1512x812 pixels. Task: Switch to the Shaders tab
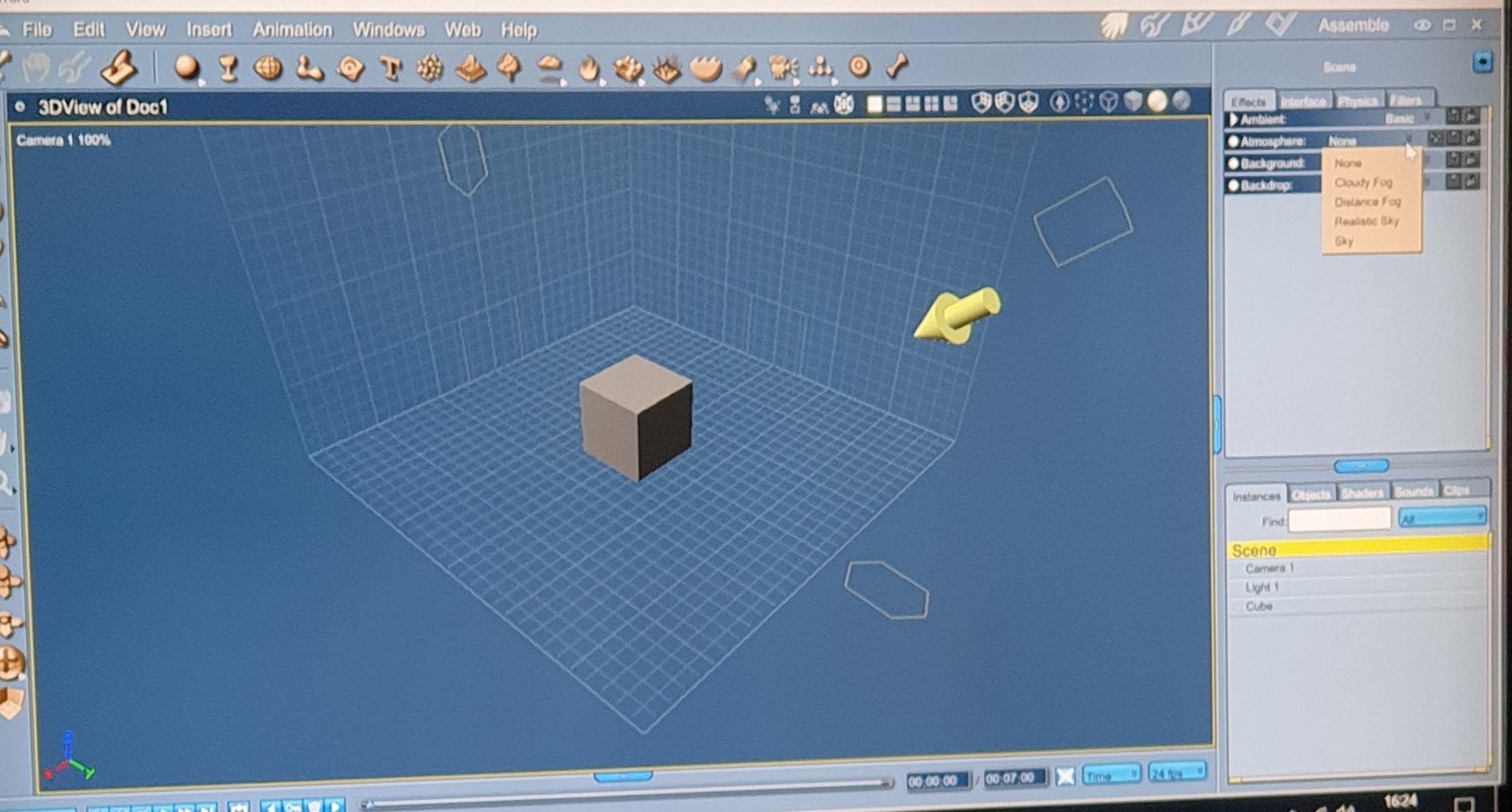click(x=1362, y=493)
